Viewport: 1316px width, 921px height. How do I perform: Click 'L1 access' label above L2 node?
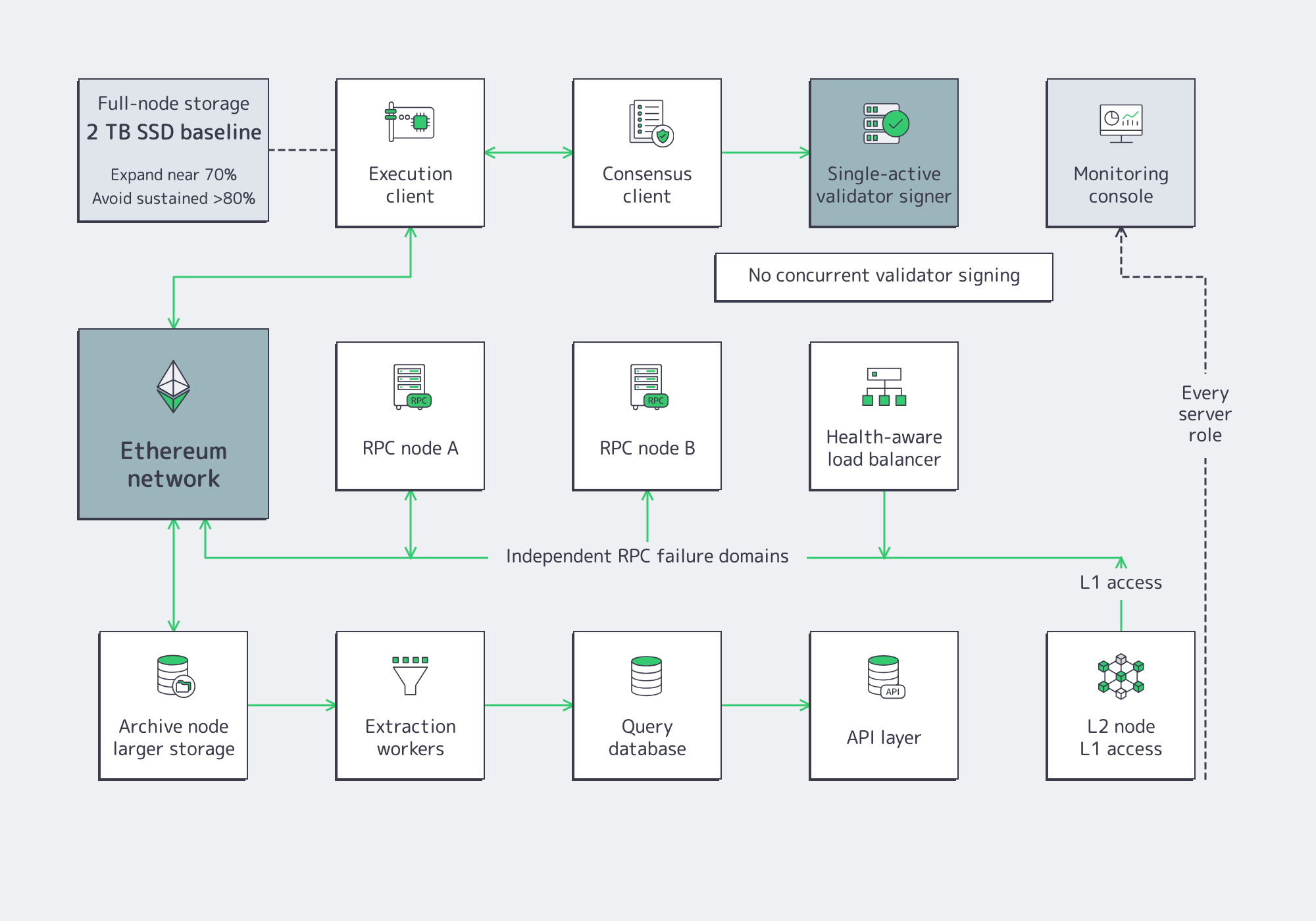1121,582
